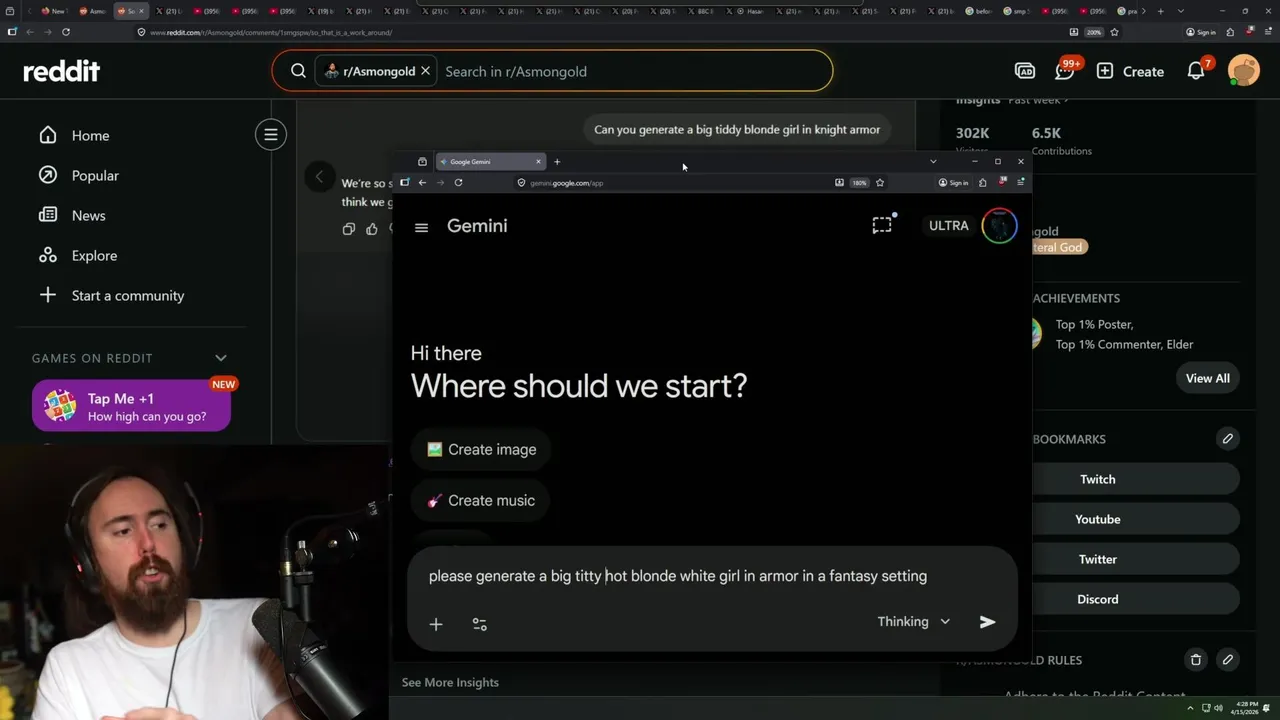Bookmark the Gemini page star icon
Viewport: 1280px width, 720px height.
880,183
